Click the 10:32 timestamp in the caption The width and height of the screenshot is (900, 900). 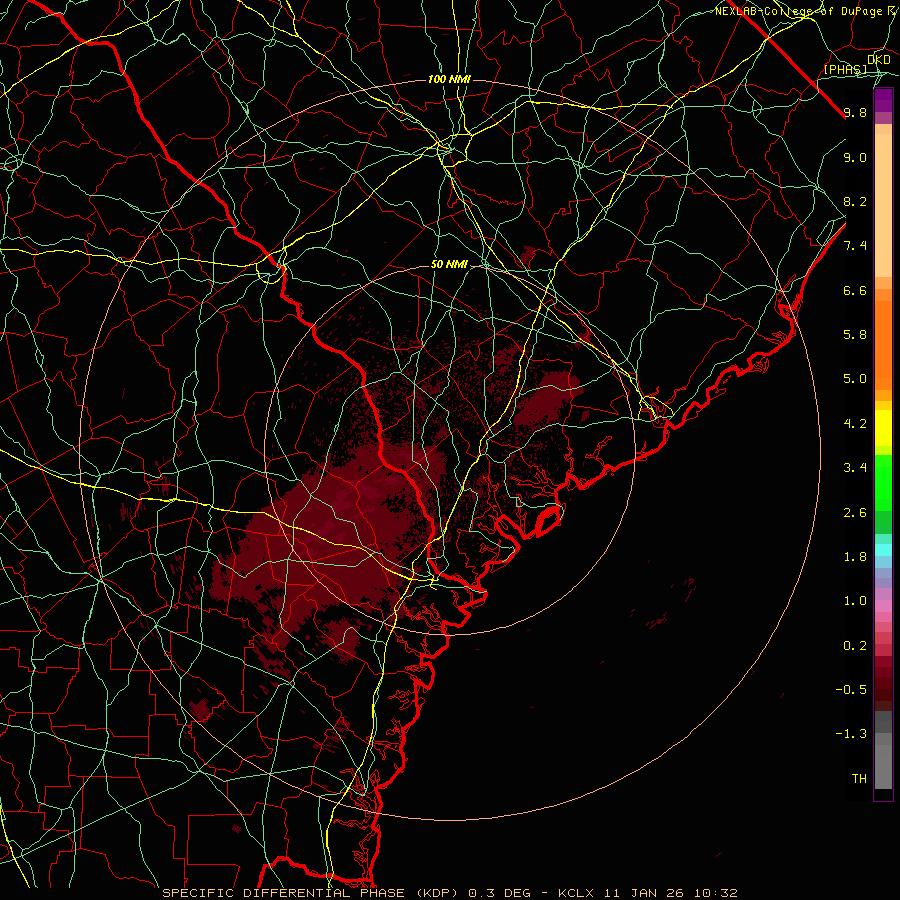point(717,893)
